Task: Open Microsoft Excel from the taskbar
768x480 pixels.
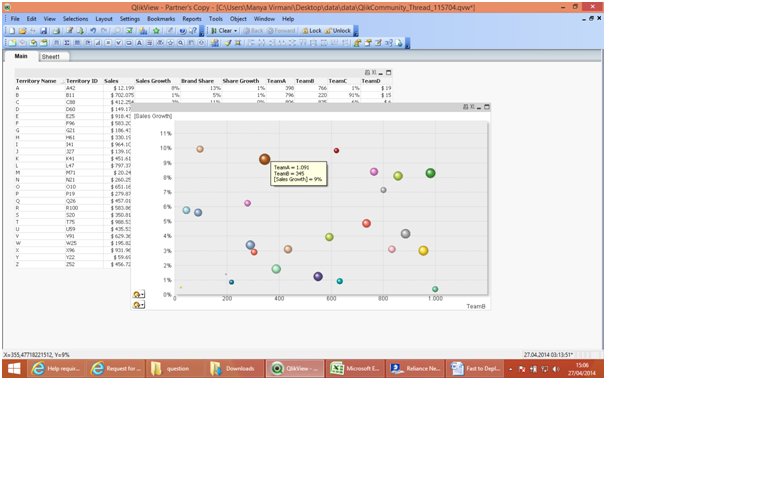Action: click(356, 368)
